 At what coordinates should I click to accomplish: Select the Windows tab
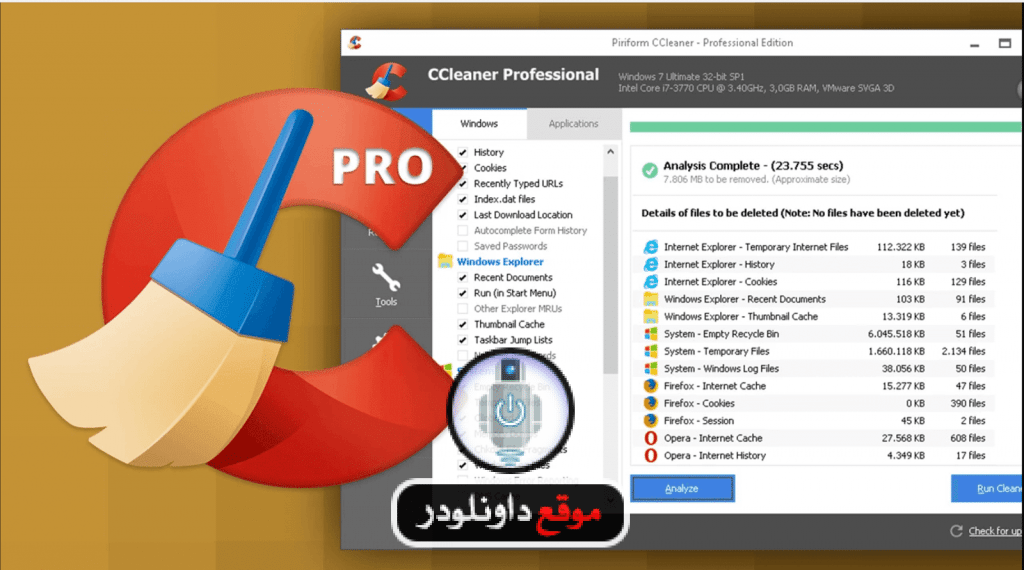click(x=479, y=123)
